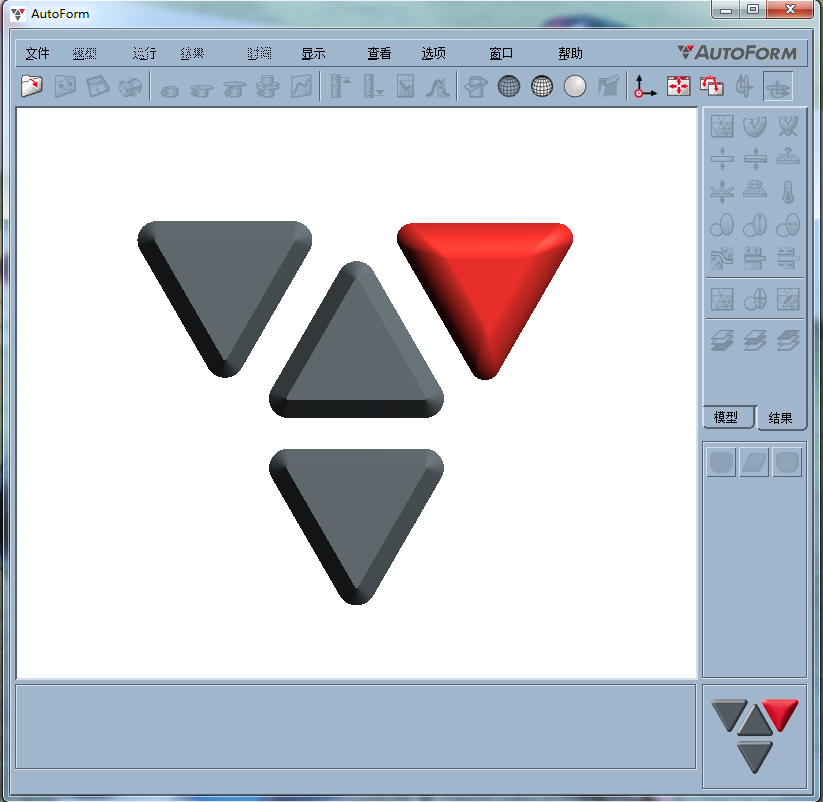
Task: Click the mesh icon beside the cracked shield
Action: tap(722, 126)
